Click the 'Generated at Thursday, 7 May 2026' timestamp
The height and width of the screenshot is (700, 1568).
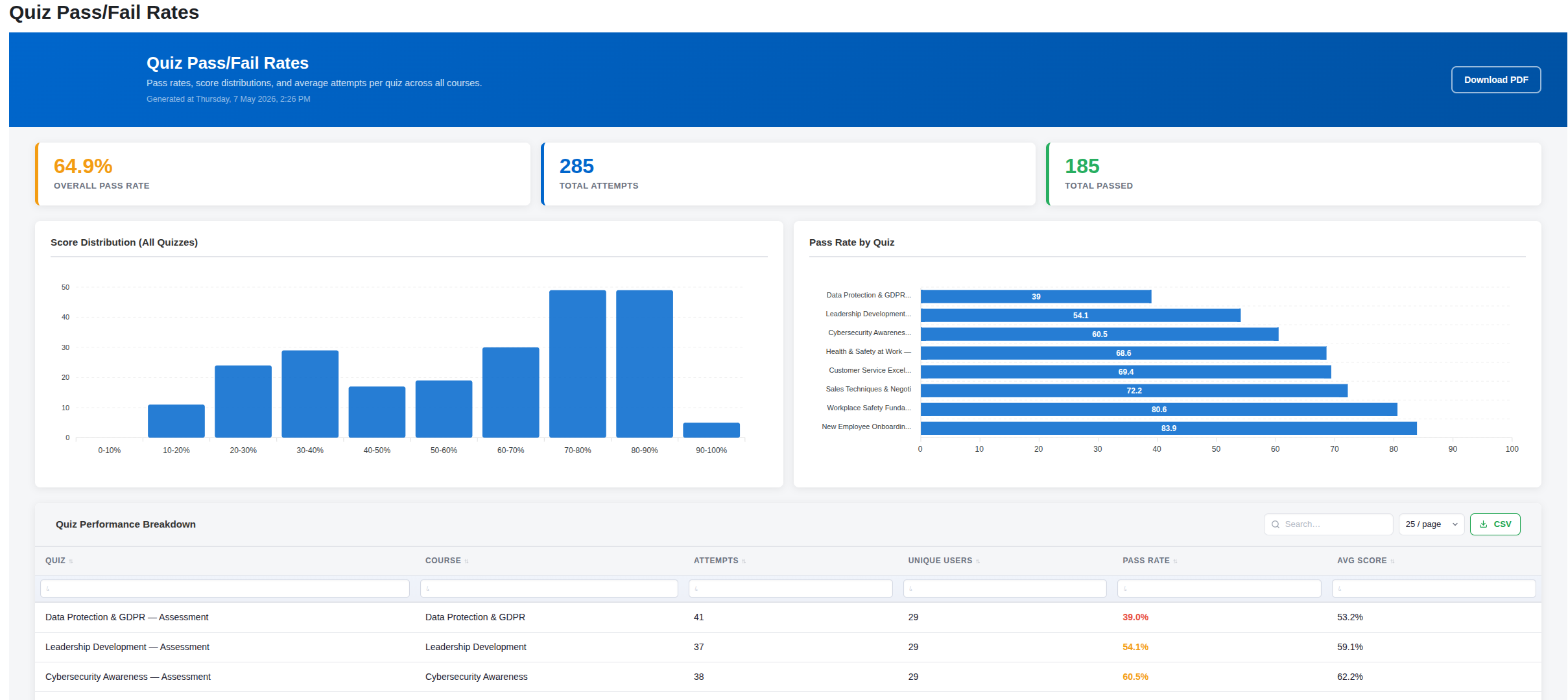click(x=228, y=99)
